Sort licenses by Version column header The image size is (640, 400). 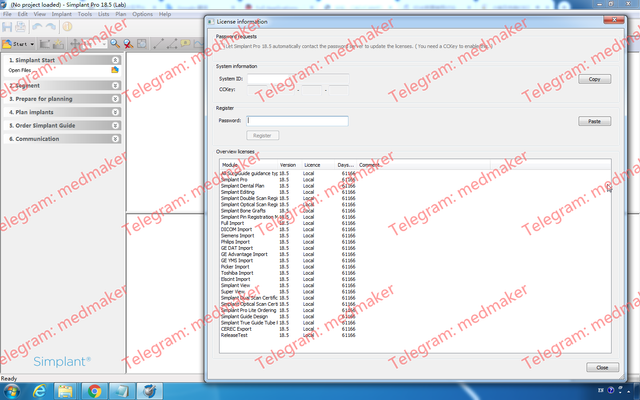(289, 165)
